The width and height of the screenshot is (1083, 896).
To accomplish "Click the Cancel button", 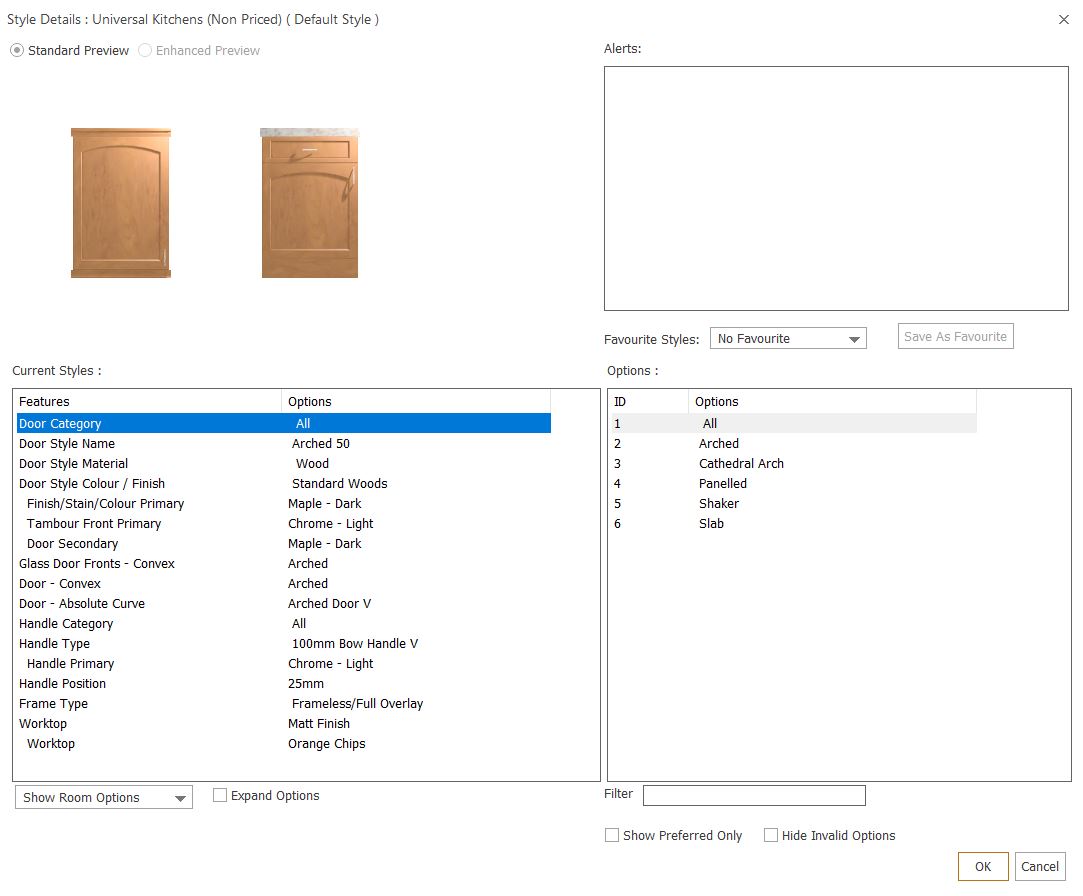I will click(x=1039, y=866).
